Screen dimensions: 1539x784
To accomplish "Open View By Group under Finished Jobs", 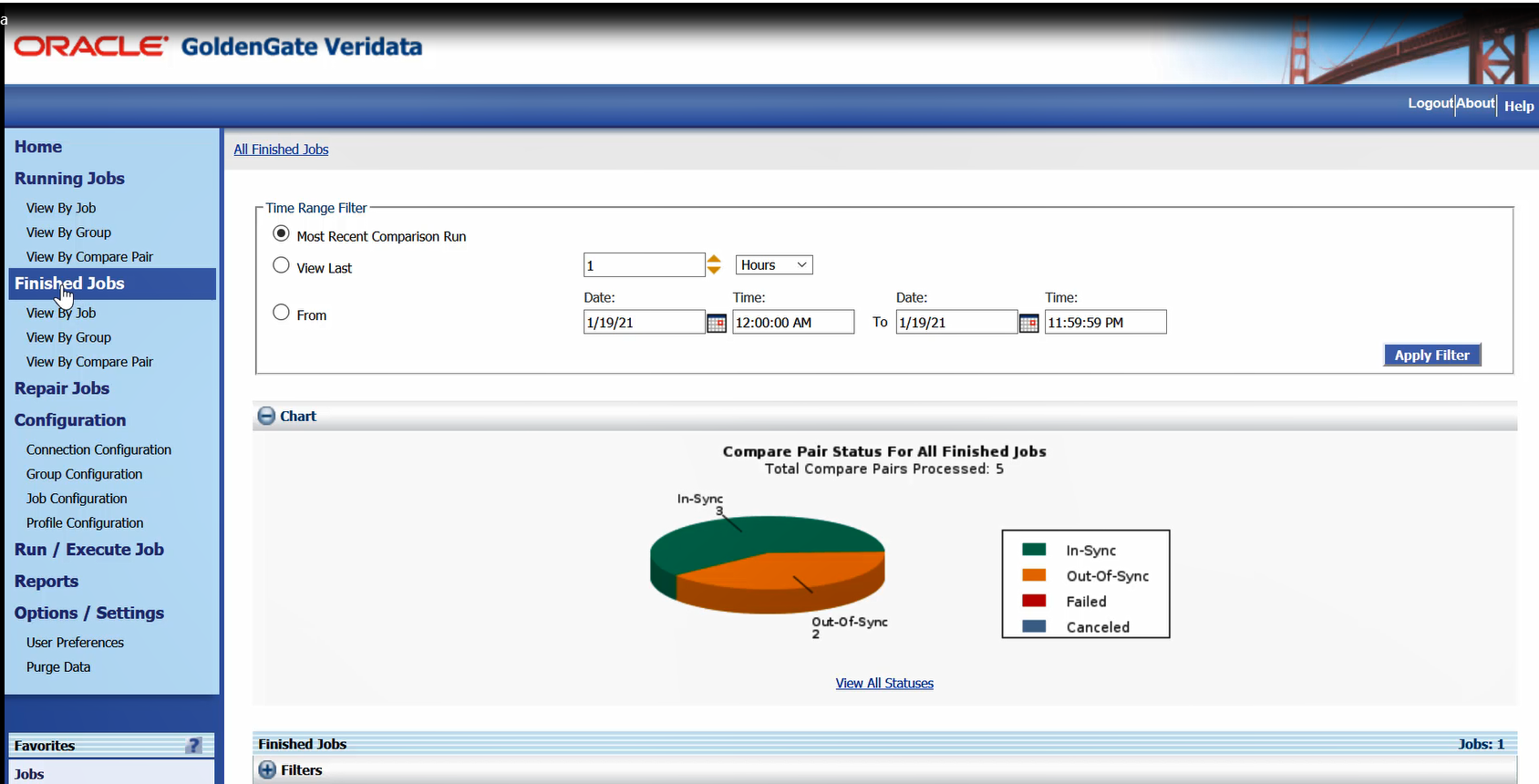I will point(68,337).
